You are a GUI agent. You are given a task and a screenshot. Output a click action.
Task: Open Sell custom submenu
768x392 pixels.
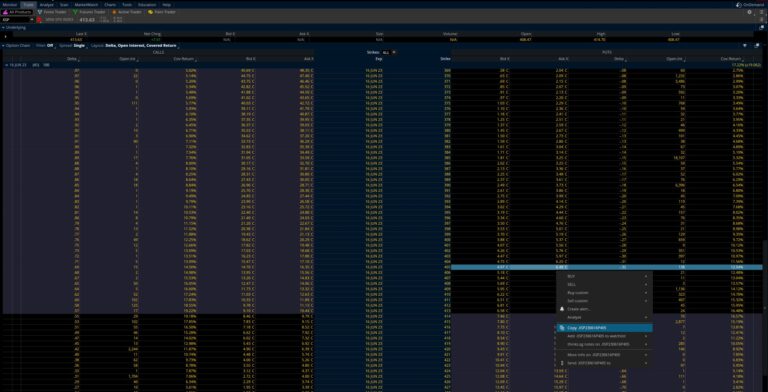604,301
